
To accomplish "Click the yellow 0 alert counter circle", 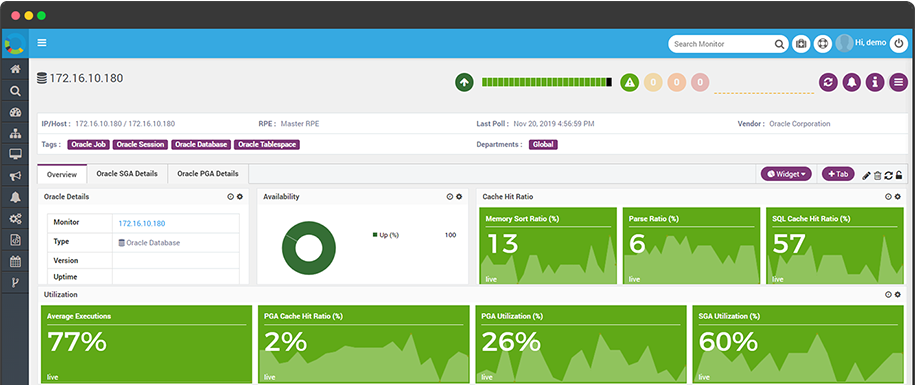I will [653, 82].
